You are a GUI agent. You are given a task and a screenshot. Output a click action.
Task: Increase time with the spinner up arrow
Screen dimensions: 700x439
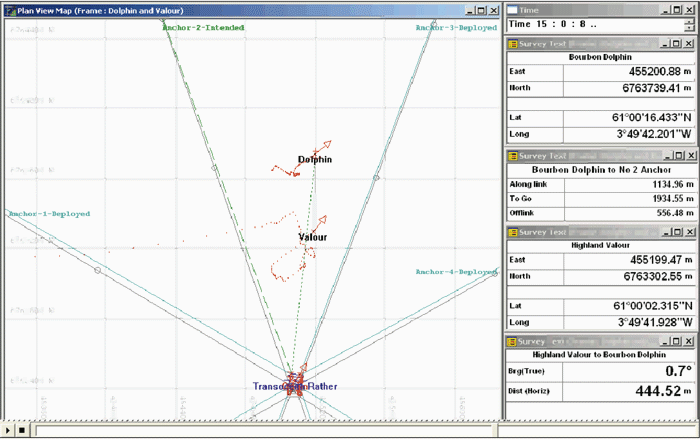click(691, 20)
